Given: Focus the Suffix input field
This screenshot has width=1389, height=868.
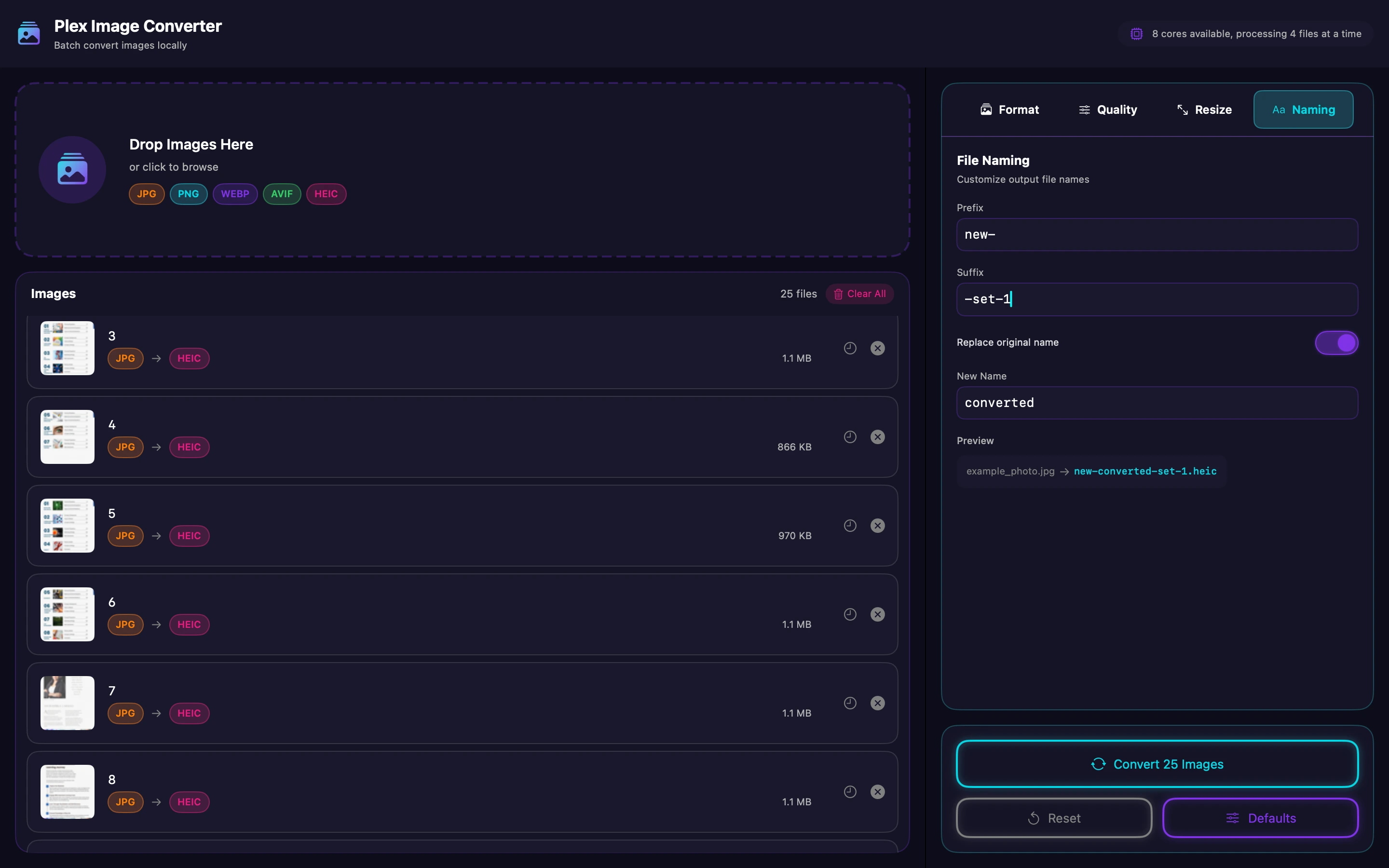Looking at the screenshot, I should click(1157, 299).
